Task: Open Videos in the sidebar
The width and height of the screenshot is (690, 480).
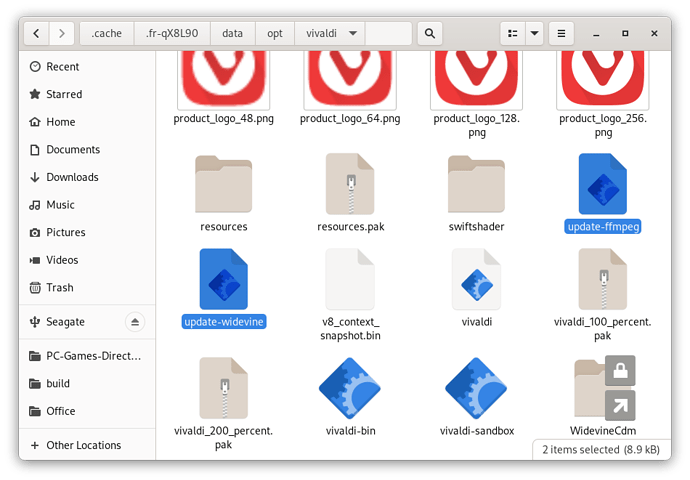Action: 87,260
